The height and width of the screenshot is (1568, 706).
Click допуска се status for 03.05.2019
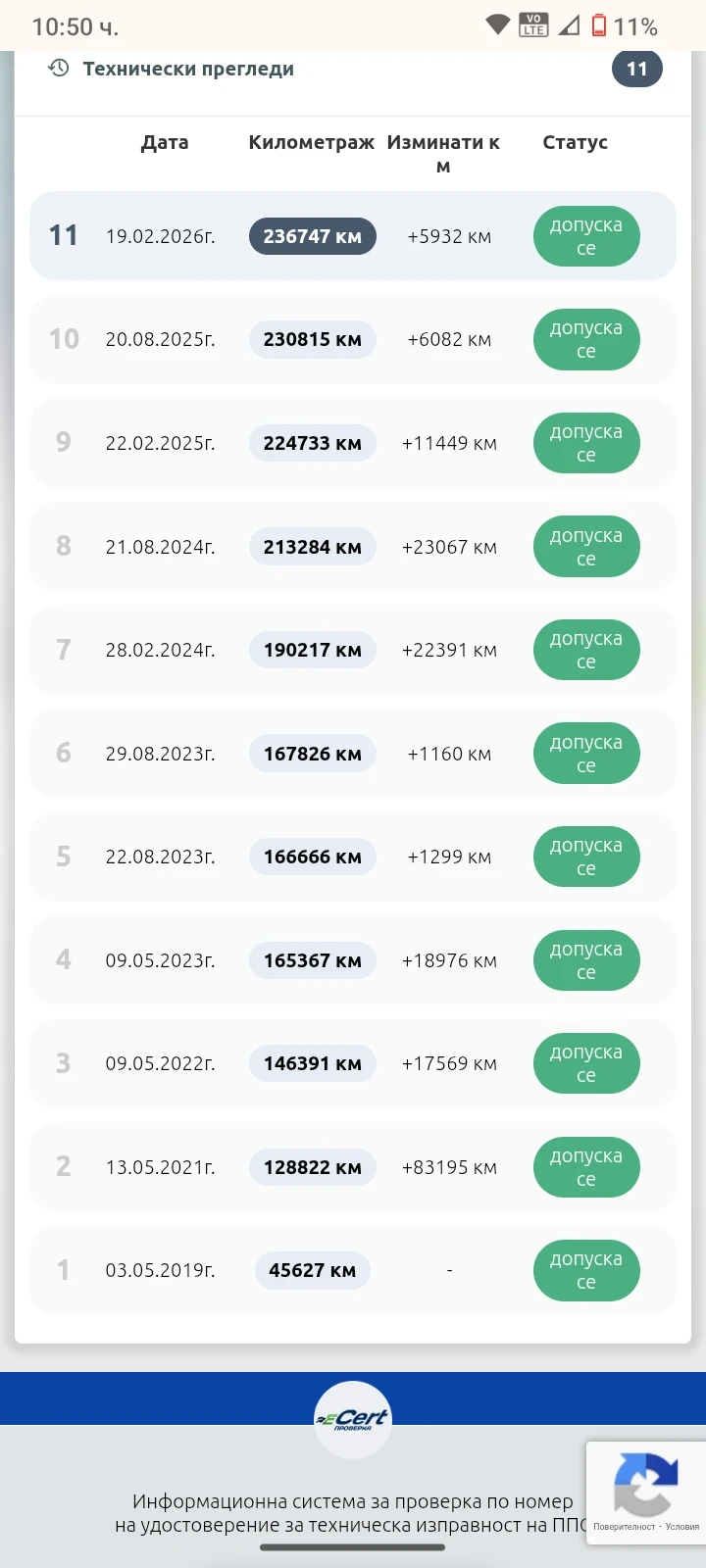pos(586,1270)
